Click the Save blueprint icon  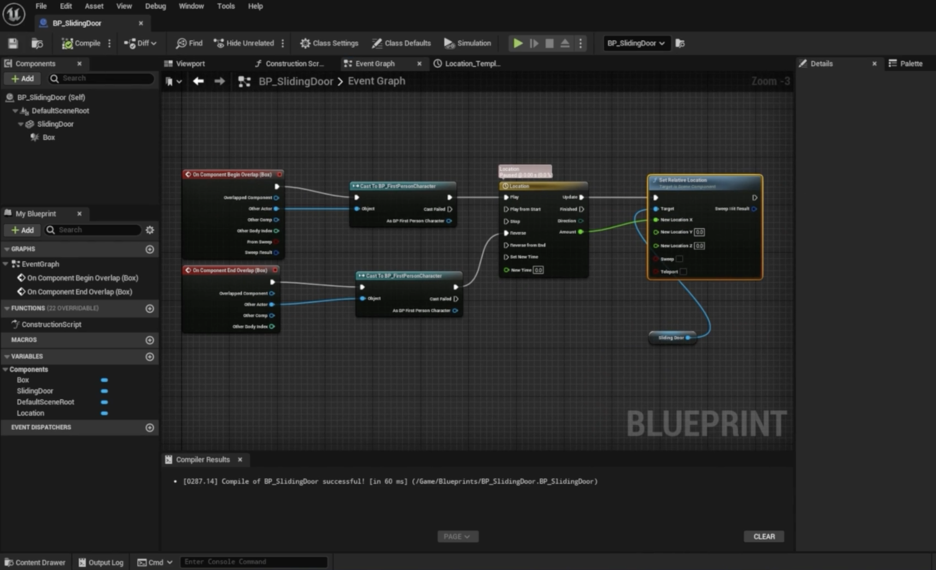13,43
